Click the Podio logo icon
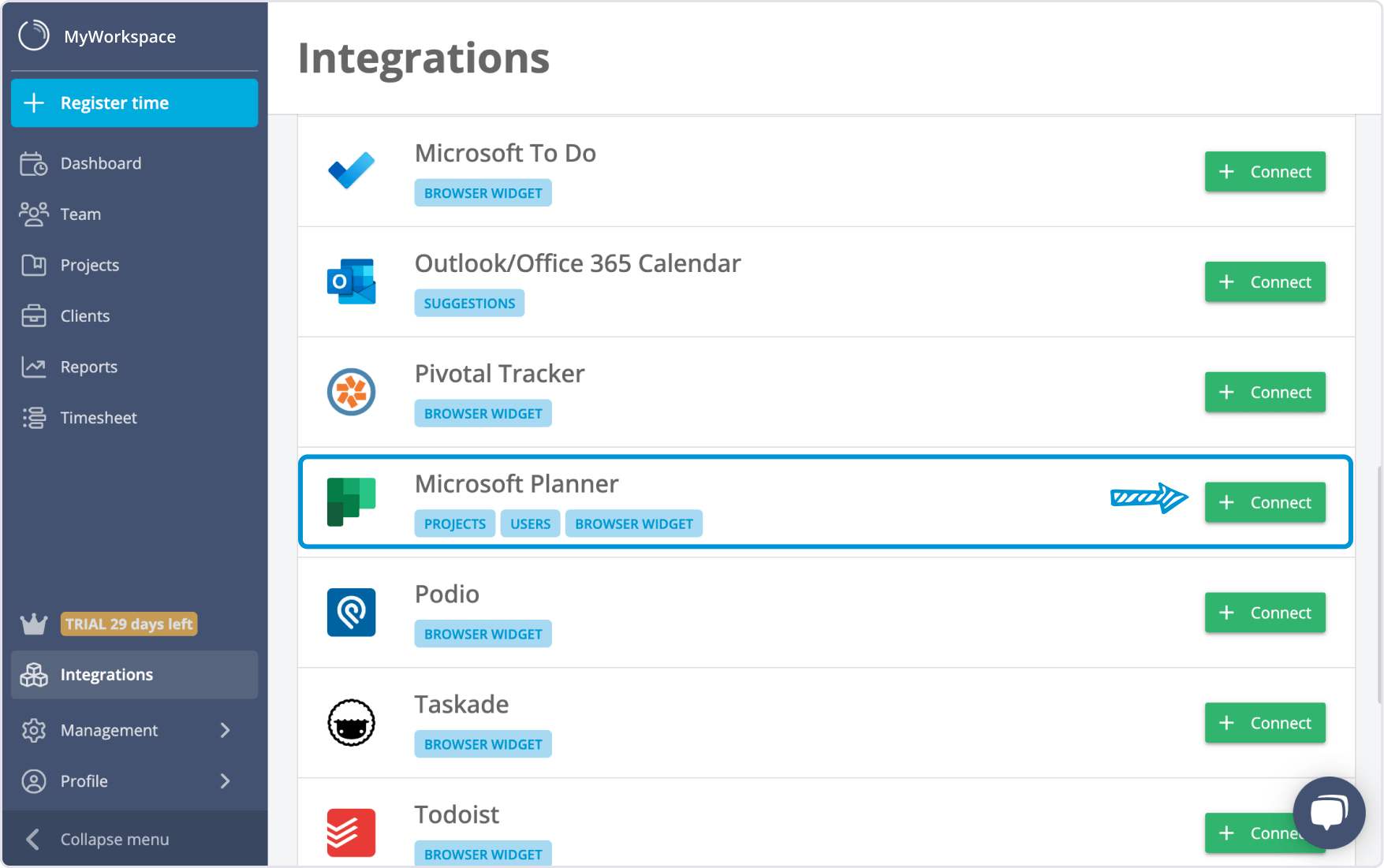This screenshot has width=1384, height=868. click(350, 613)
